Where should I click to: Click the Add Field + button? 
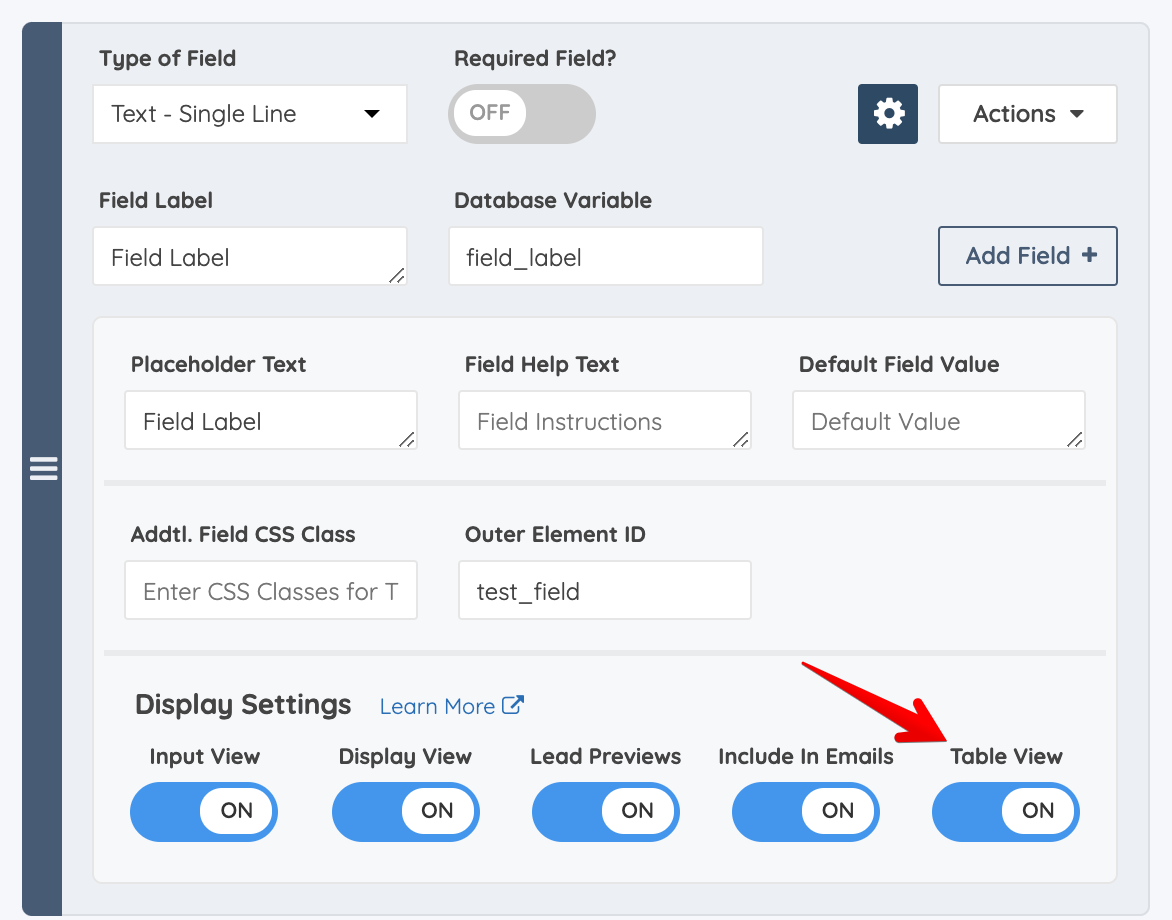[x=1027, y=256]
